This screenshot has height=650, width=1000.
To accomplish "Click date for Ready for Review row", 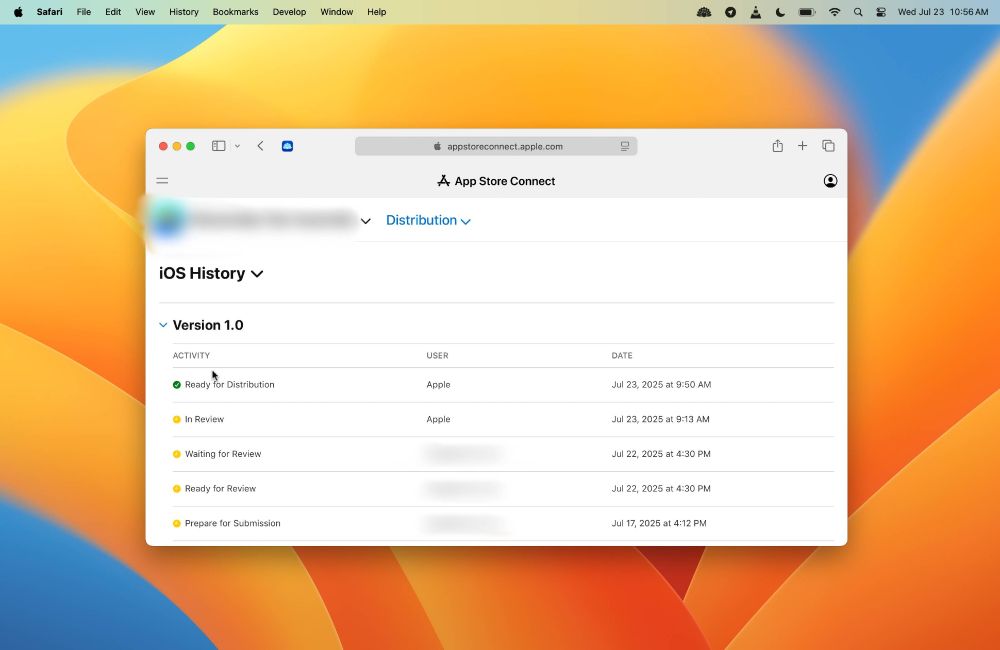I will tap(661, 489).
